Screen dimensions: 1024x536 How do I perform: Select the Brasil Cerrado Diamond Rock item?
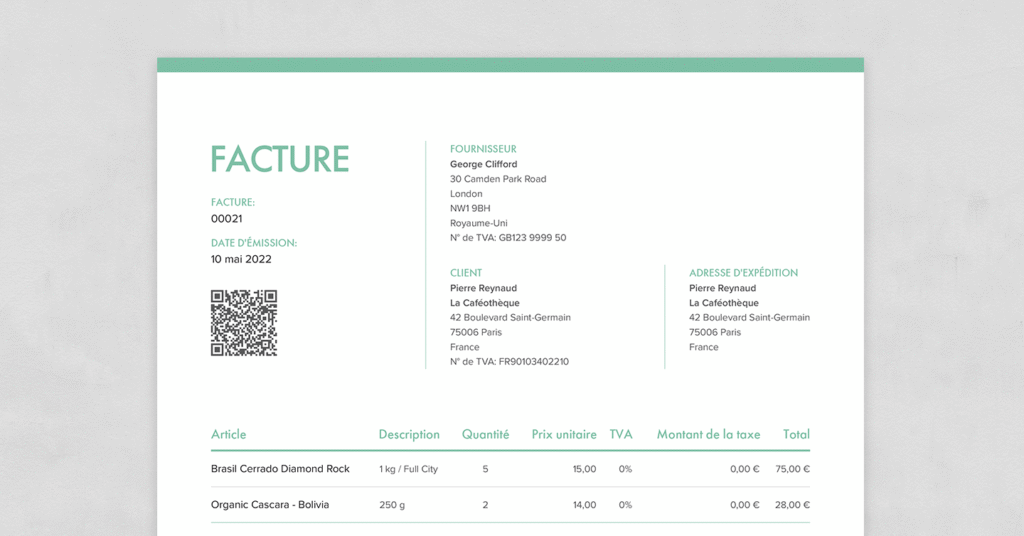(x=280, y=469)
